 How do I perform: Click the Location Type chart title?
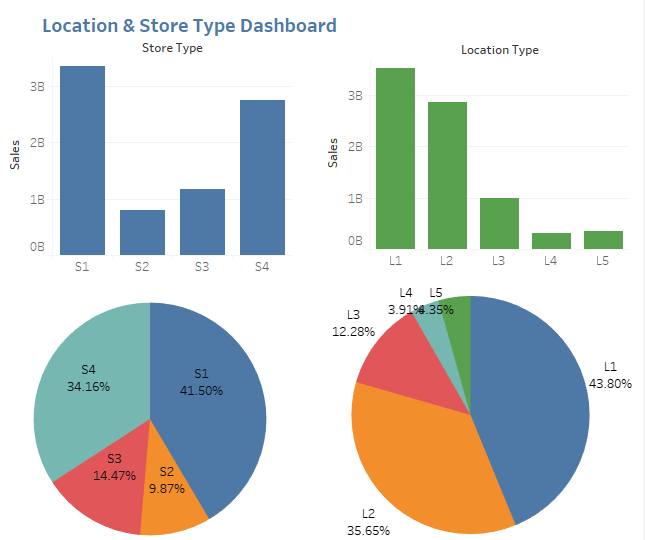click(x=499, y=49)
